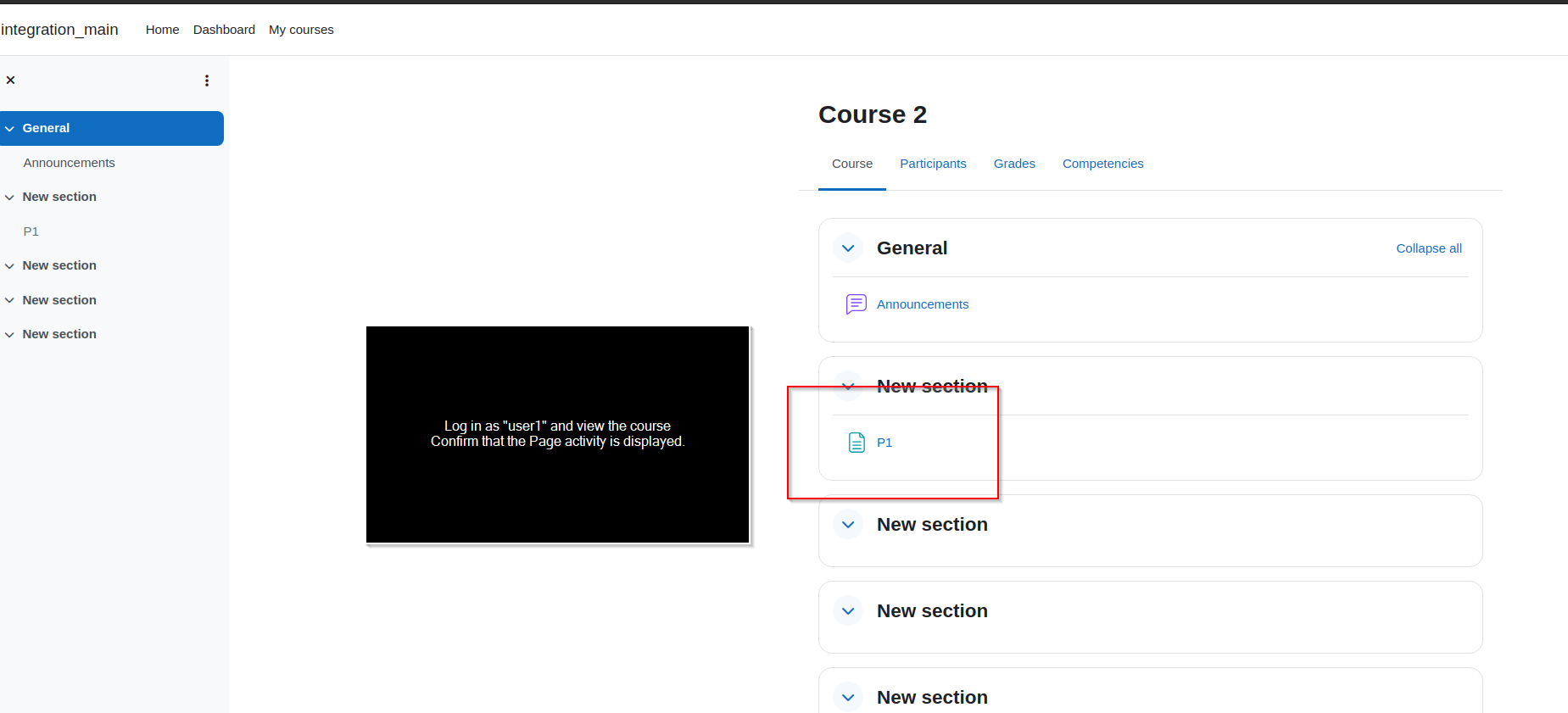Image resolution: width=1568 pixels, height=713 pixels.
Task: Select the Course tab
Action: pos(852,164)
